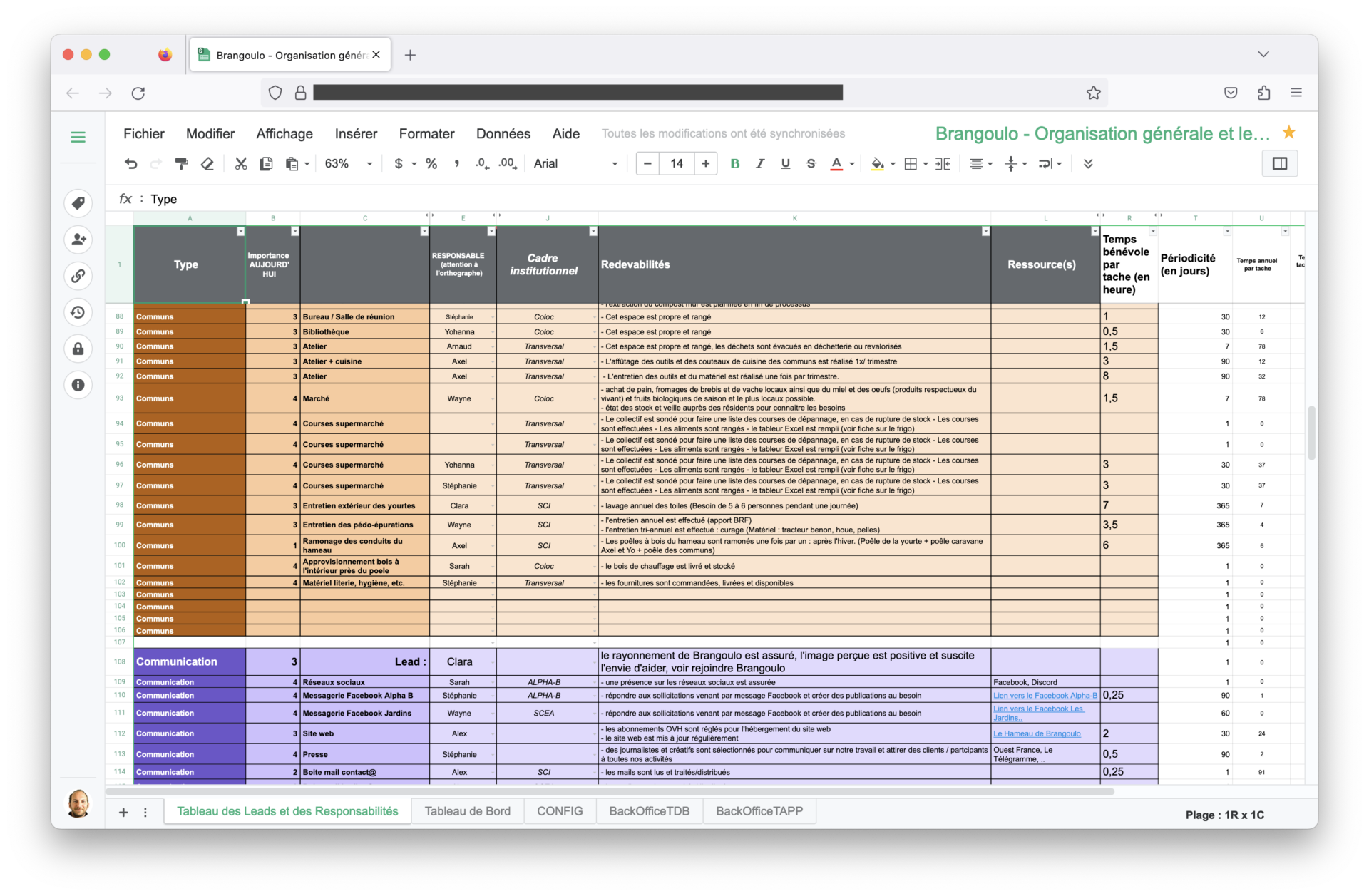Viewport: 1369px width, 896px height.
Task: Click the version history clock icon
Action: (78, 312)
